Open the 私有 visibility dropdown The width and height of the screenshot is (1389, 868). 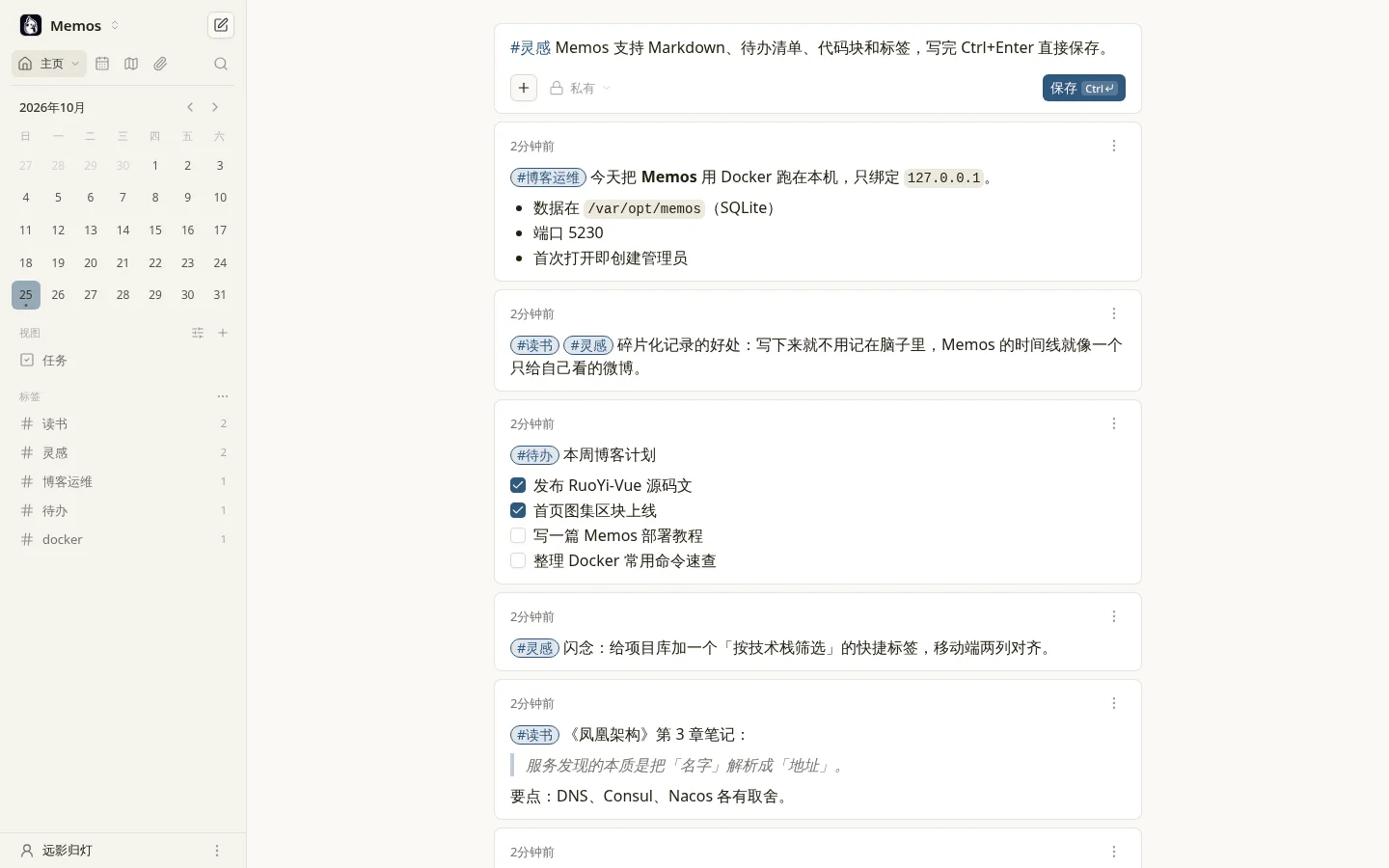pos(581,88)
